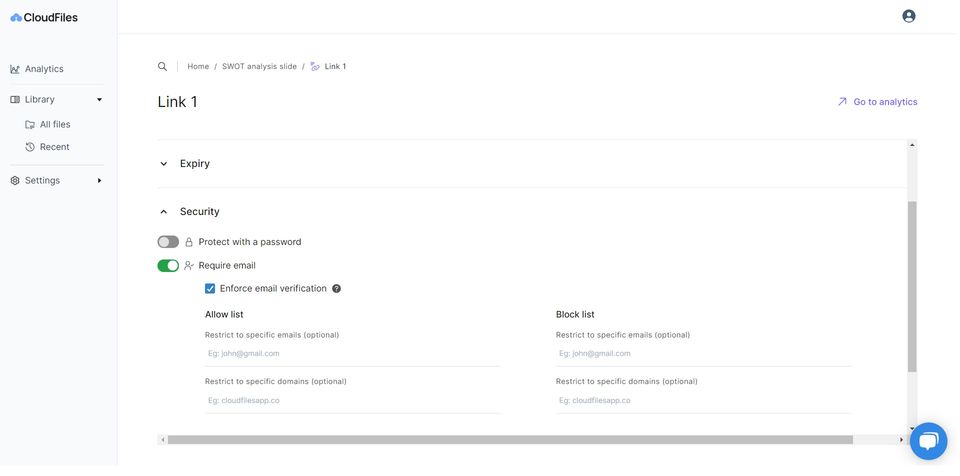Open the chat support bubble
The image size is (960, 476).
tap(927, 441)
